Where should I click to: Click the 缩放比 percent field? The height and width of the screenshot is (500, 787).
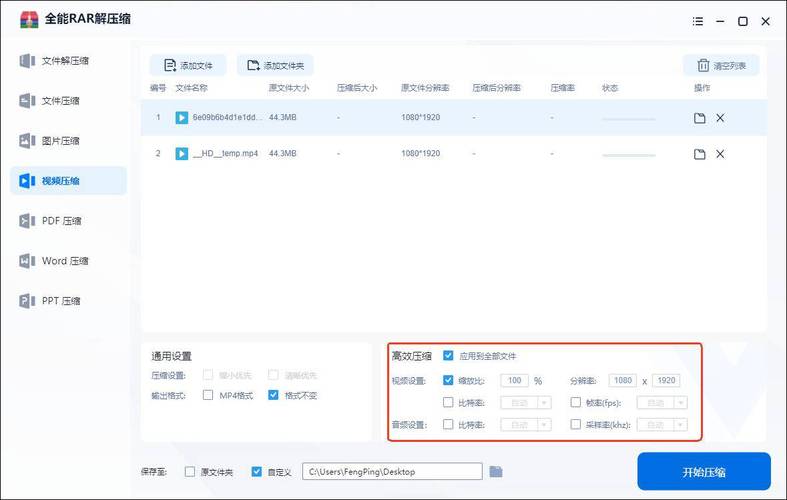pyautogui.click(x=514, y=381)
